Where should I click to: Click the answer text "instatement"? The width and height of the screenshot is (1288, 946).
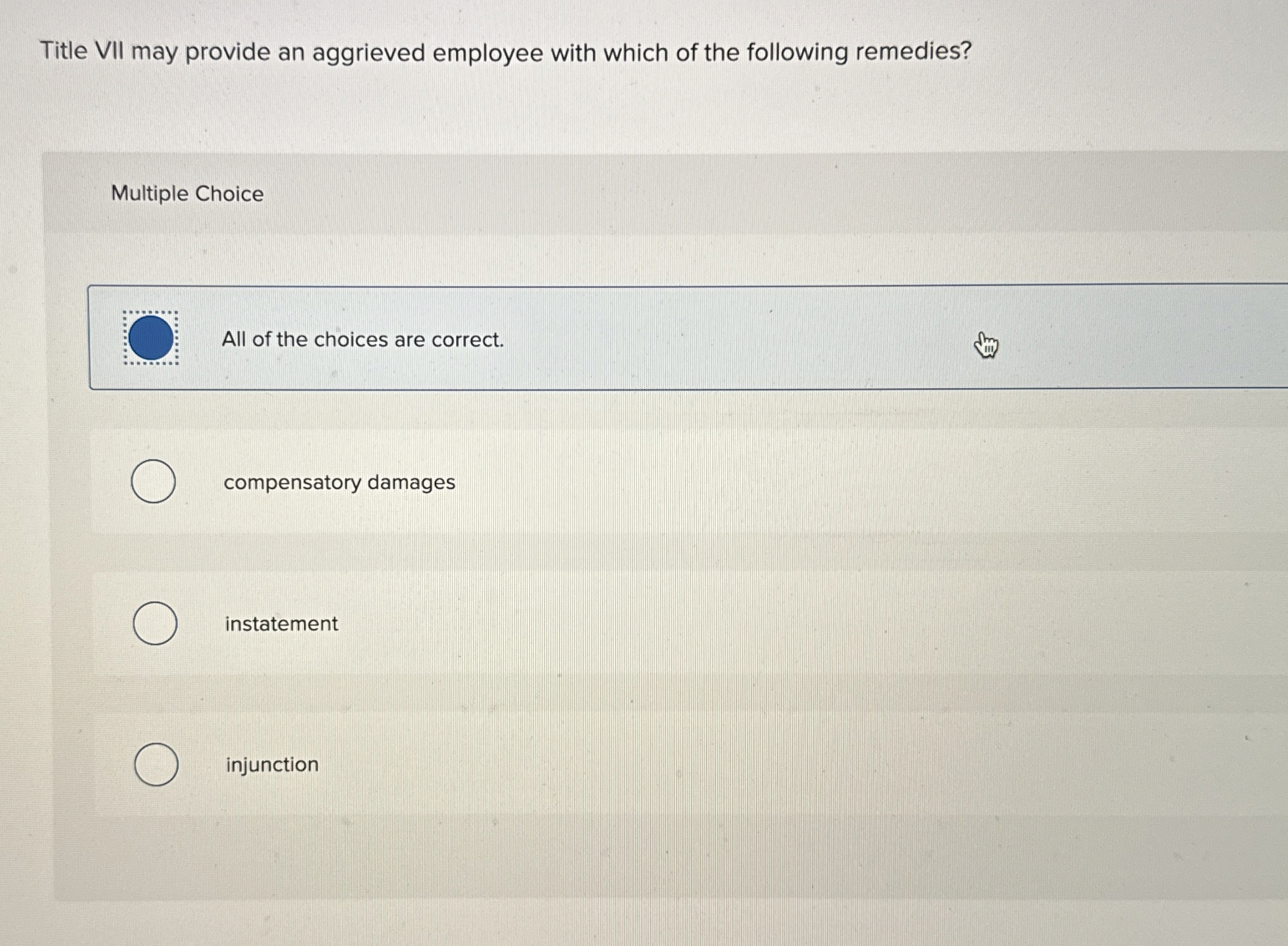pos(281,623)
